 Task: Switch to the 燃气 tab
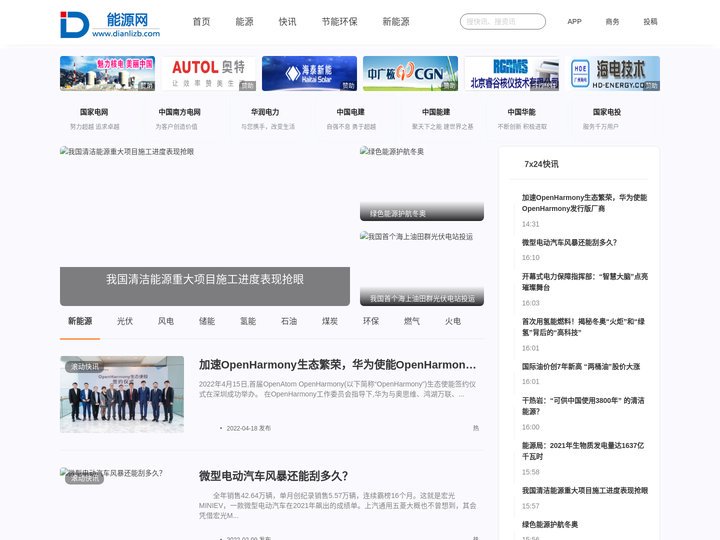click(x=412, y=321)
